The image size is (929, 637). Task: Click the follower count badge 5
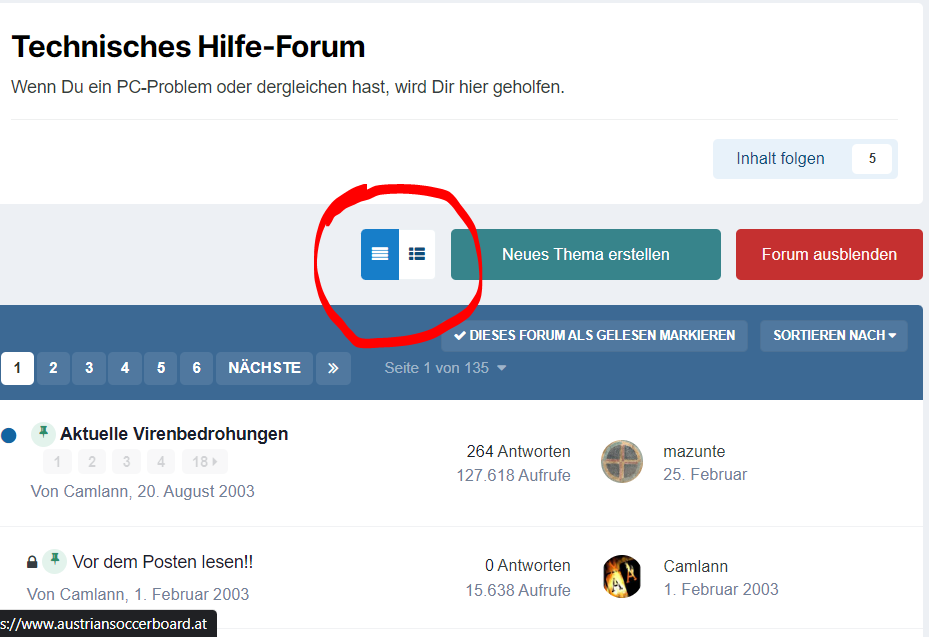871,159
